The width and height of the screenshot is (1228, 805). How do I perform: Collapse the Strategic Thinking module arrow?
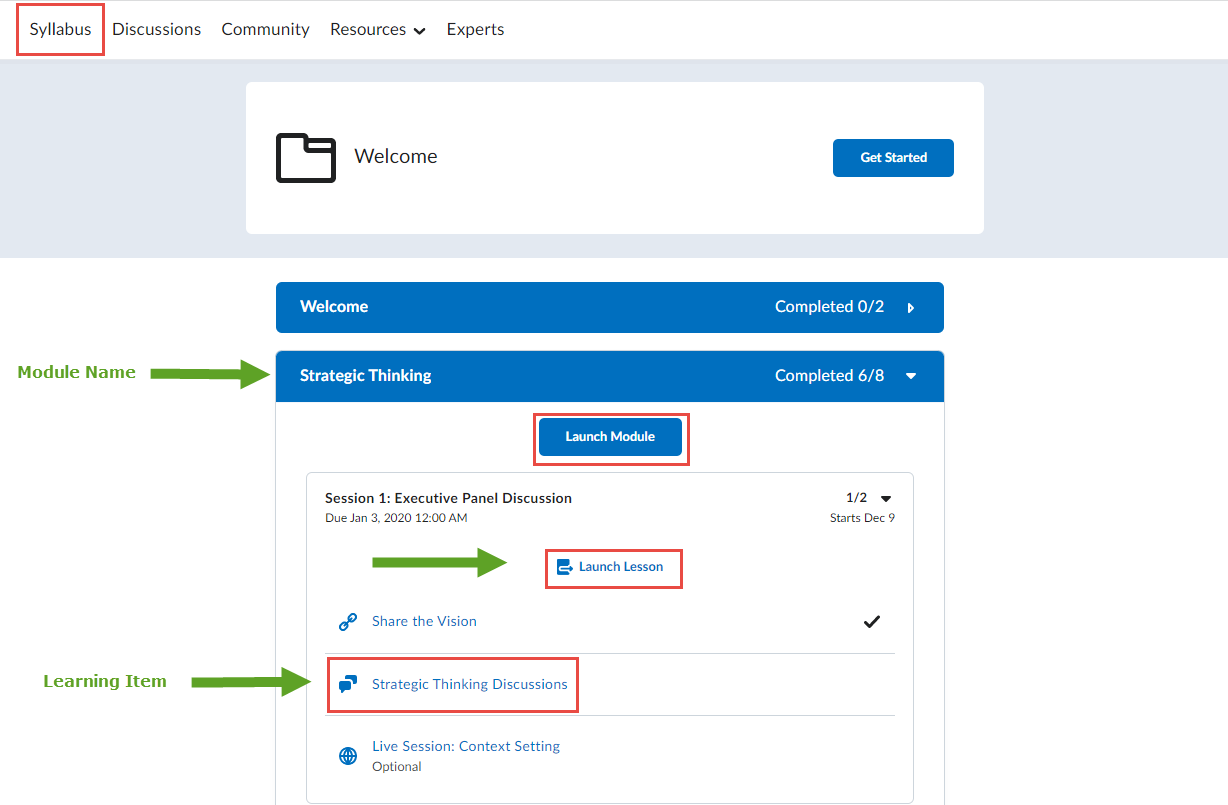pyautogui.click(x=911, y=376)
